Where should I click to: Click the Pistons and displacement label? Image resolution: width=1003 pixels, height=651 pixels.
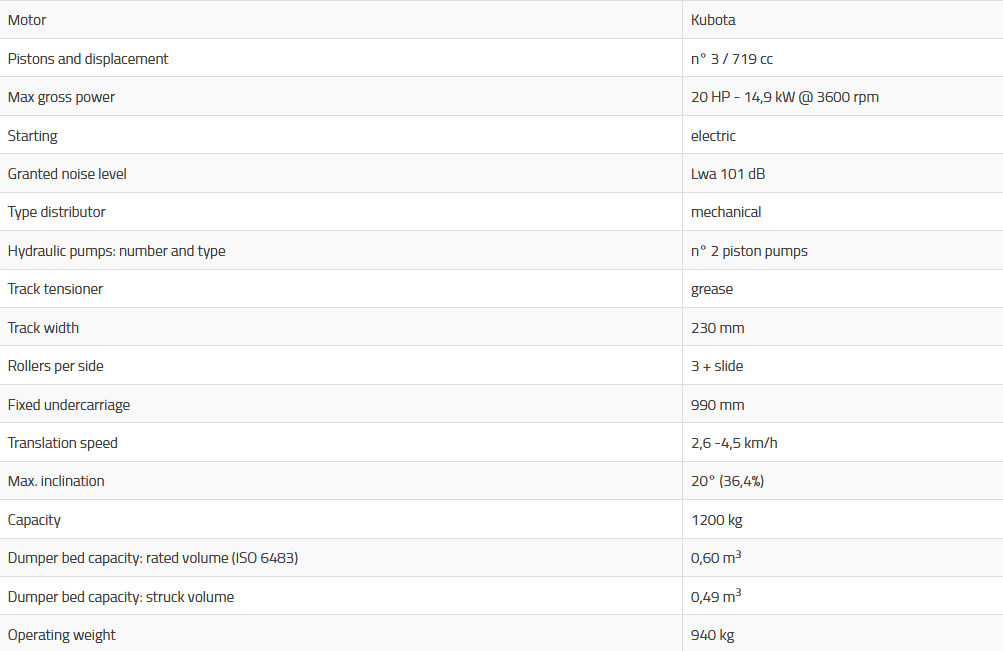point(88,59)
